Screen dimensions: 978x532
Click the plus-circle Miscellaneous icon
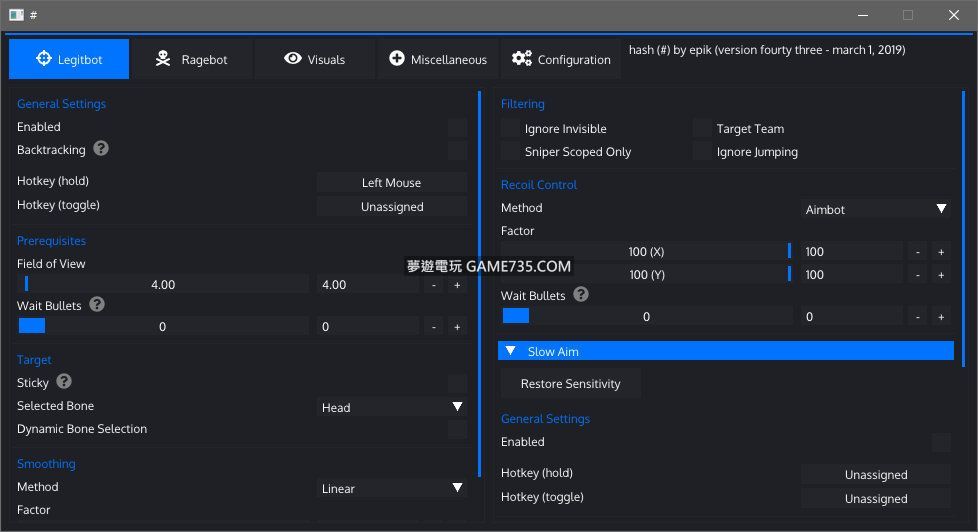397,59
